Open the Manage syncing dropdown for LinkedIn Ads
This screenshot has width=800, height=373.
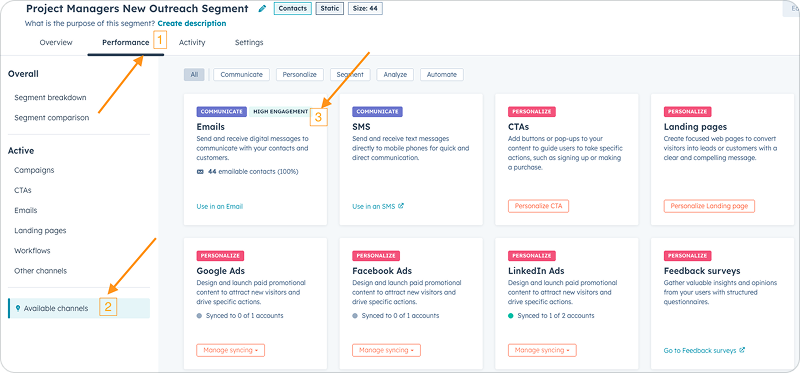542,351
